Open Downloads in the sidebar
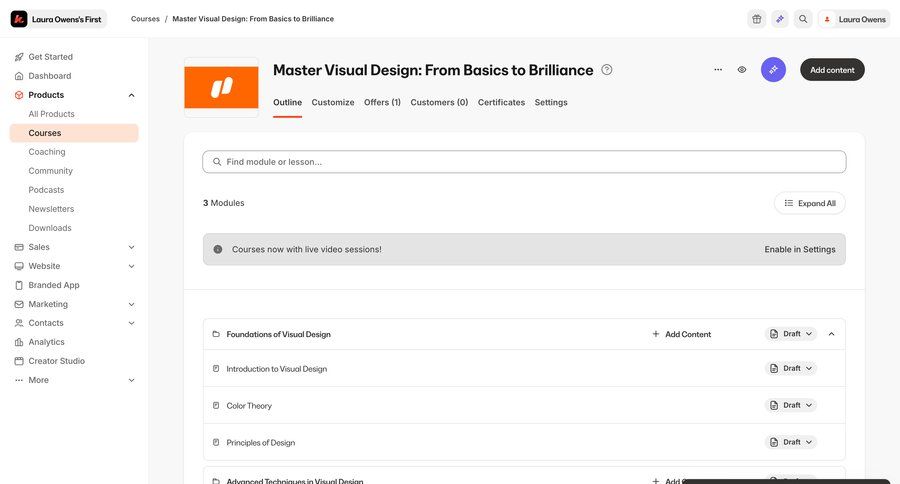900x484 pixels. pos(50,227)
